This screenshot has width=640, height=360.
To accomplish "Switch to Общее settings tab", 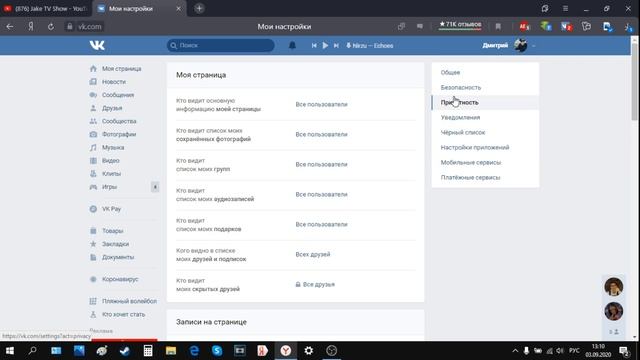I will (x=485, y=72).
